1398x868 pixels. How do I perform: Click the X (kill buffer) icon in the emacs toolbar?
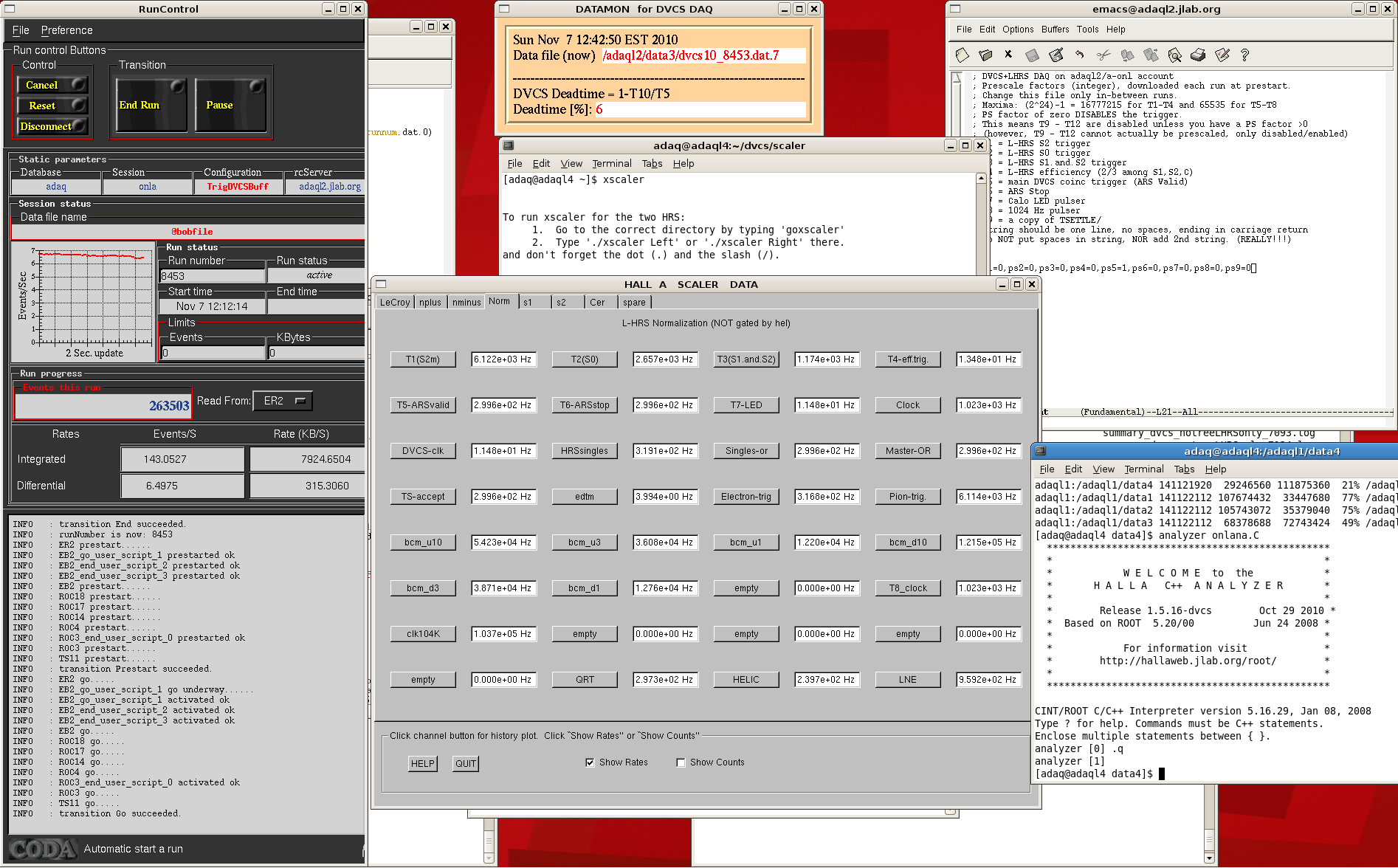(x=1008, y=55)
